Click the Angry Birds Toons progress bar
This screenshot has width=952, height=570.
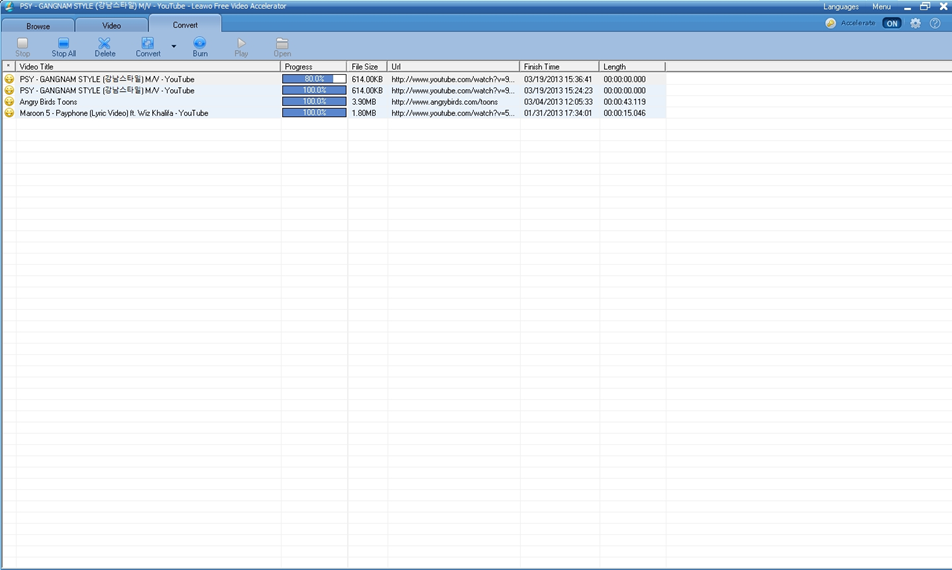tap(314, 101)
